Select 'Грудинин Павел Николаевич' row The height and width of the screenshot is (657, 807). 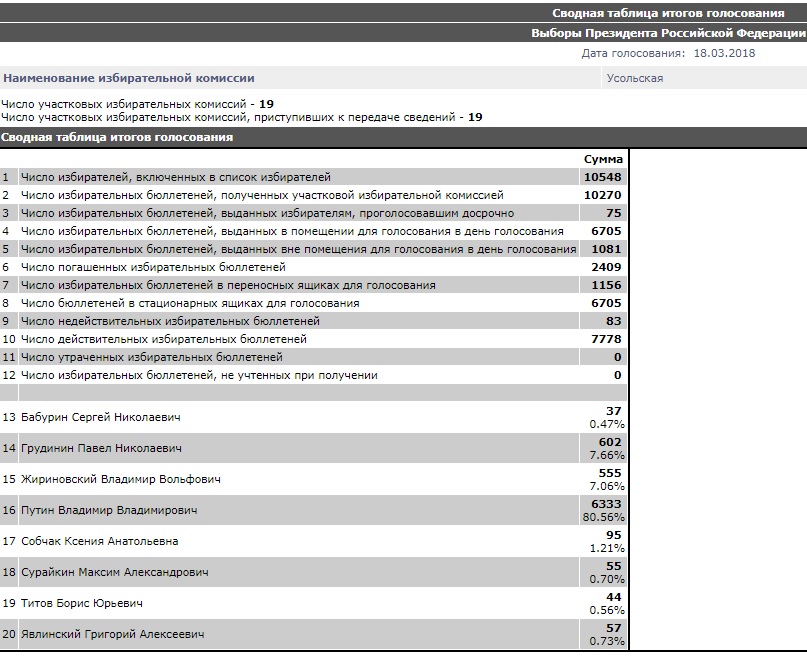[x=101, y=448]
